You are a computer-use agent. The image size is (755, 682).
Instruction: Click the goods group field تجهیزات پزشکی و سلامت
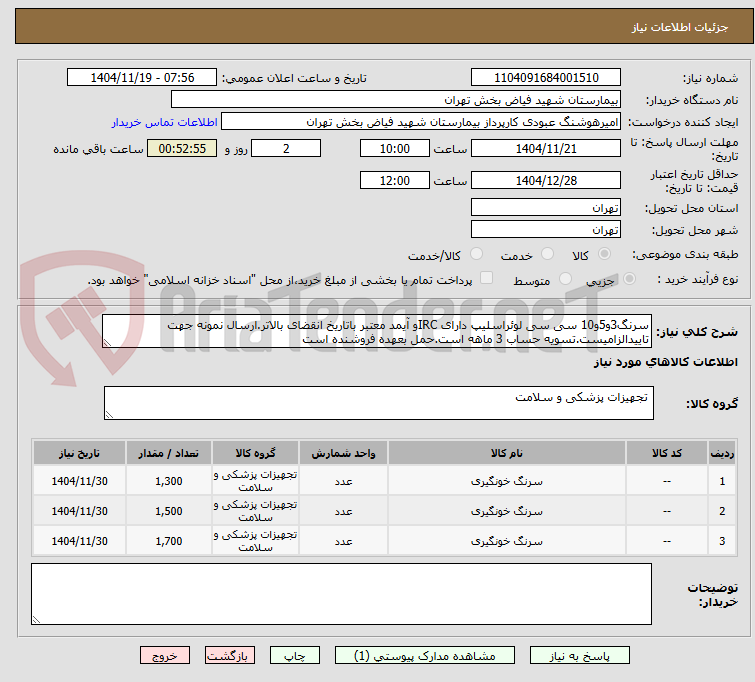pos(379,403)
